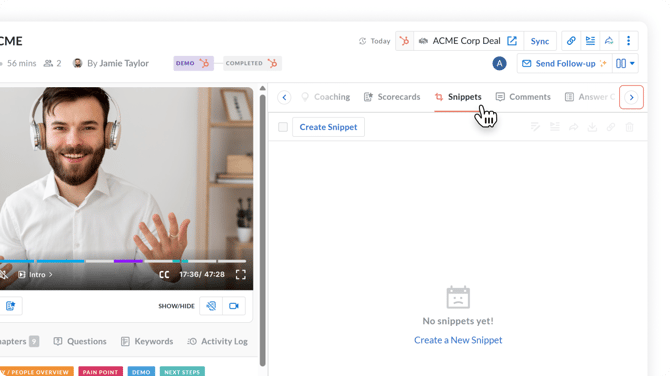
Task: Click the Create Snippet button
Action: pyautogui.click(x=328, y=127)
